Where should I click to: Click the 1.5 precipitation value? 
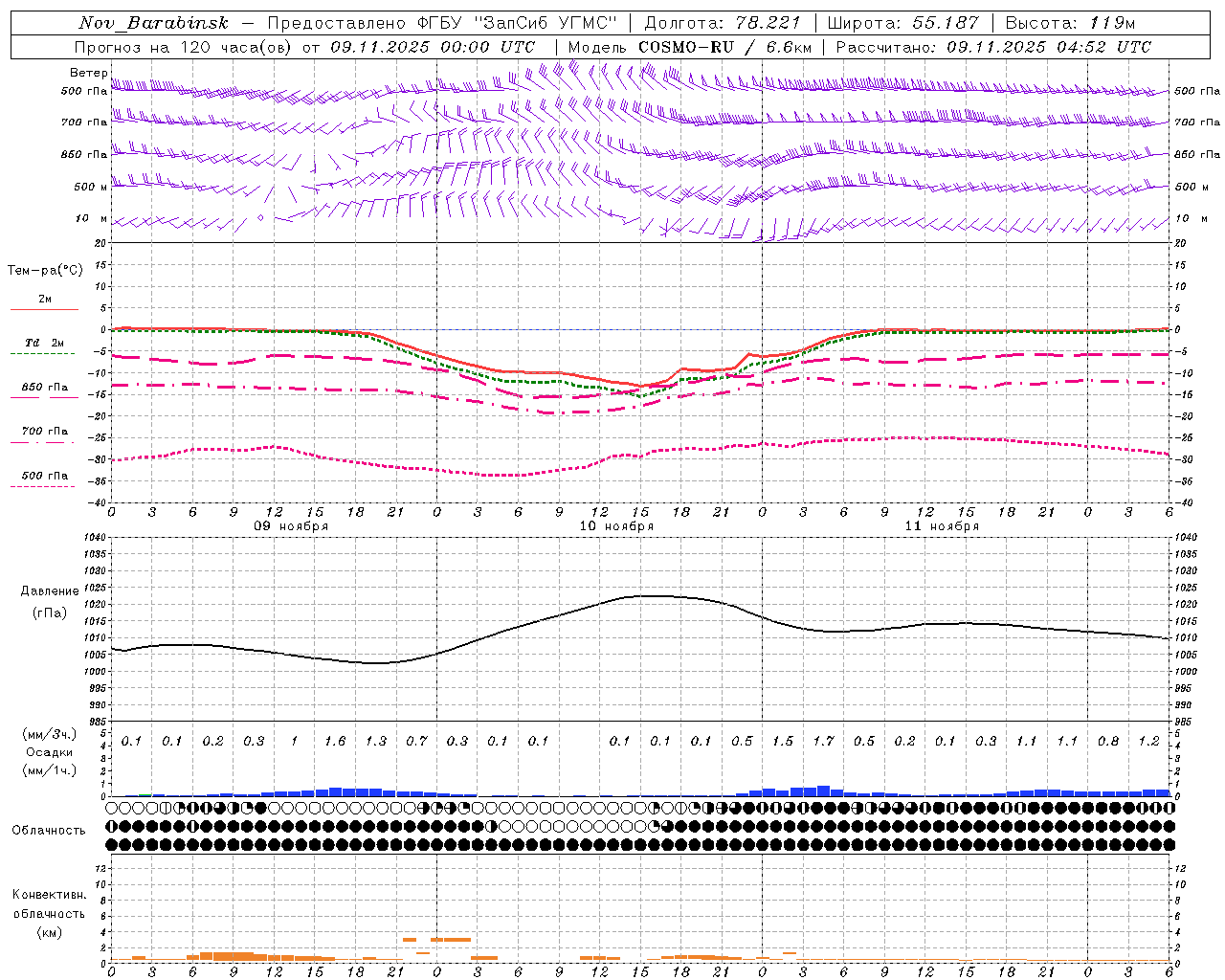783,742
